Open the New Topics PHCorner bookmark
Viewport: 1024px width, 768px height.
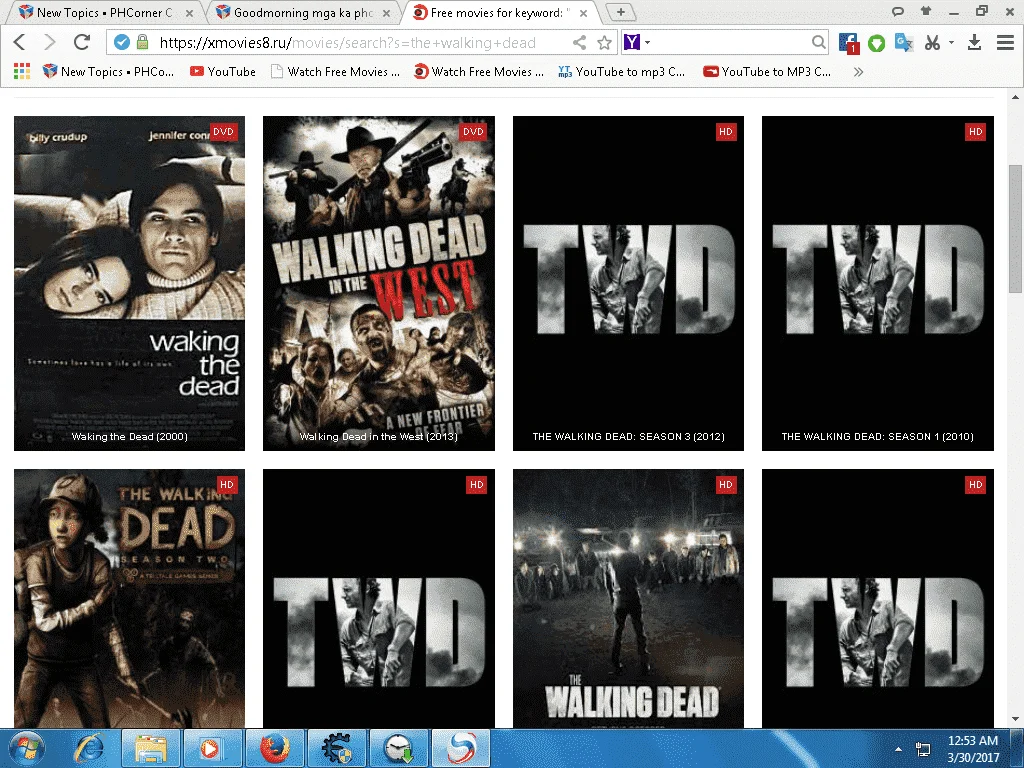(x=108, y=72)
